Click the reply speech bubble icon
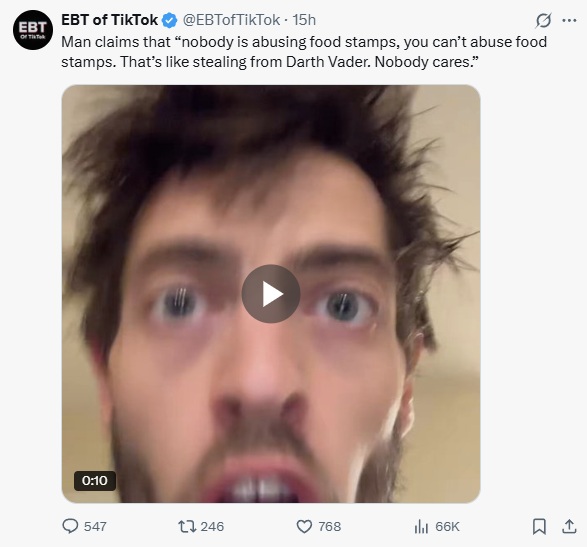Viewport: 587px width, 547px height. coord(70,526)
